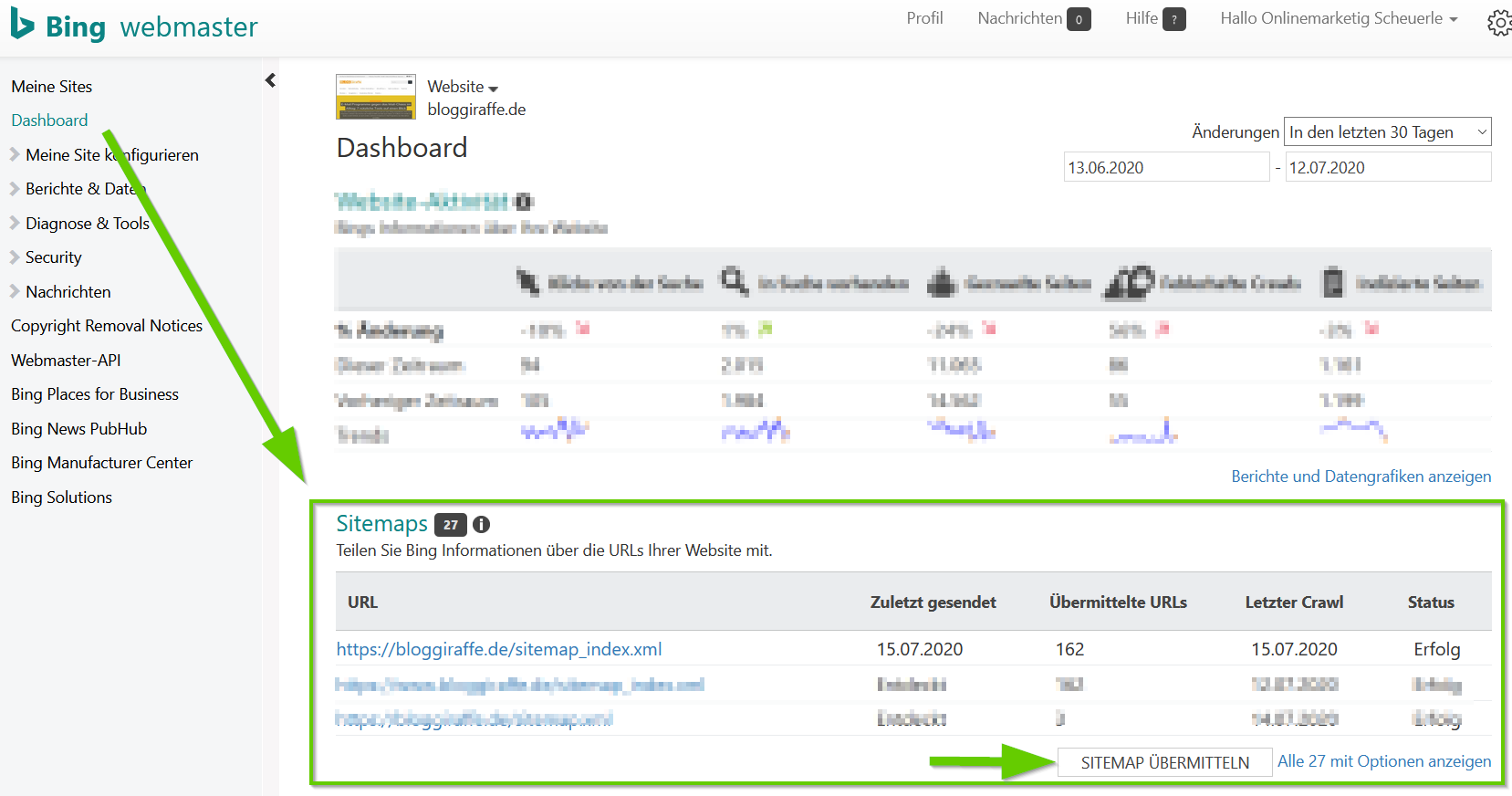Open the settings gear icon
Screen dimensions: 1512x796
point(1499,23)
